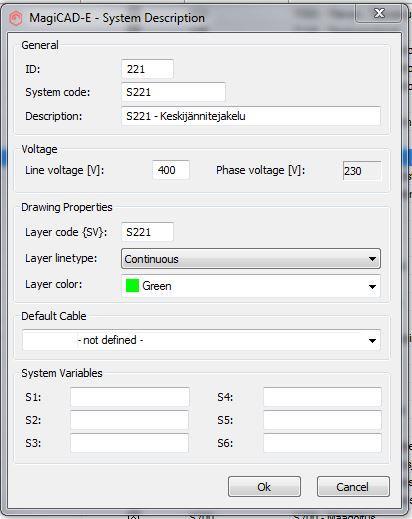
Task: Click the green layer color swatch
Action: 132,286
